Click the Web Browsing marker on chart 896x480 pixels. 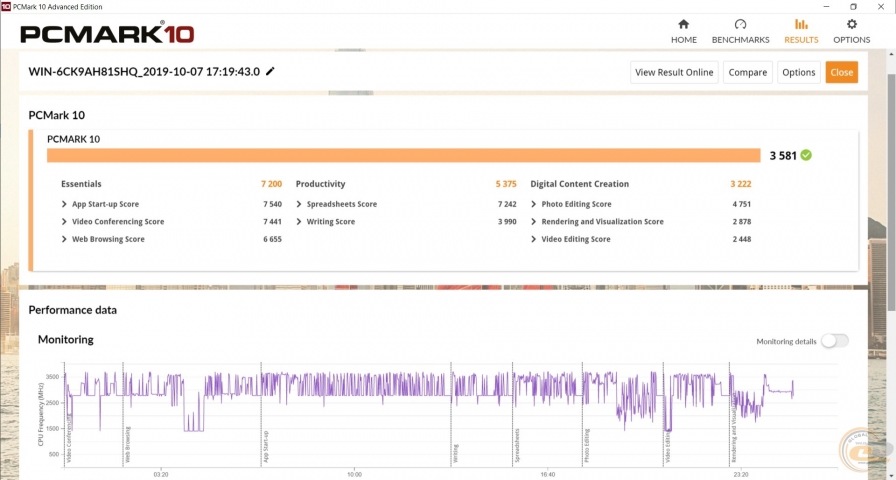click(127, 444)
